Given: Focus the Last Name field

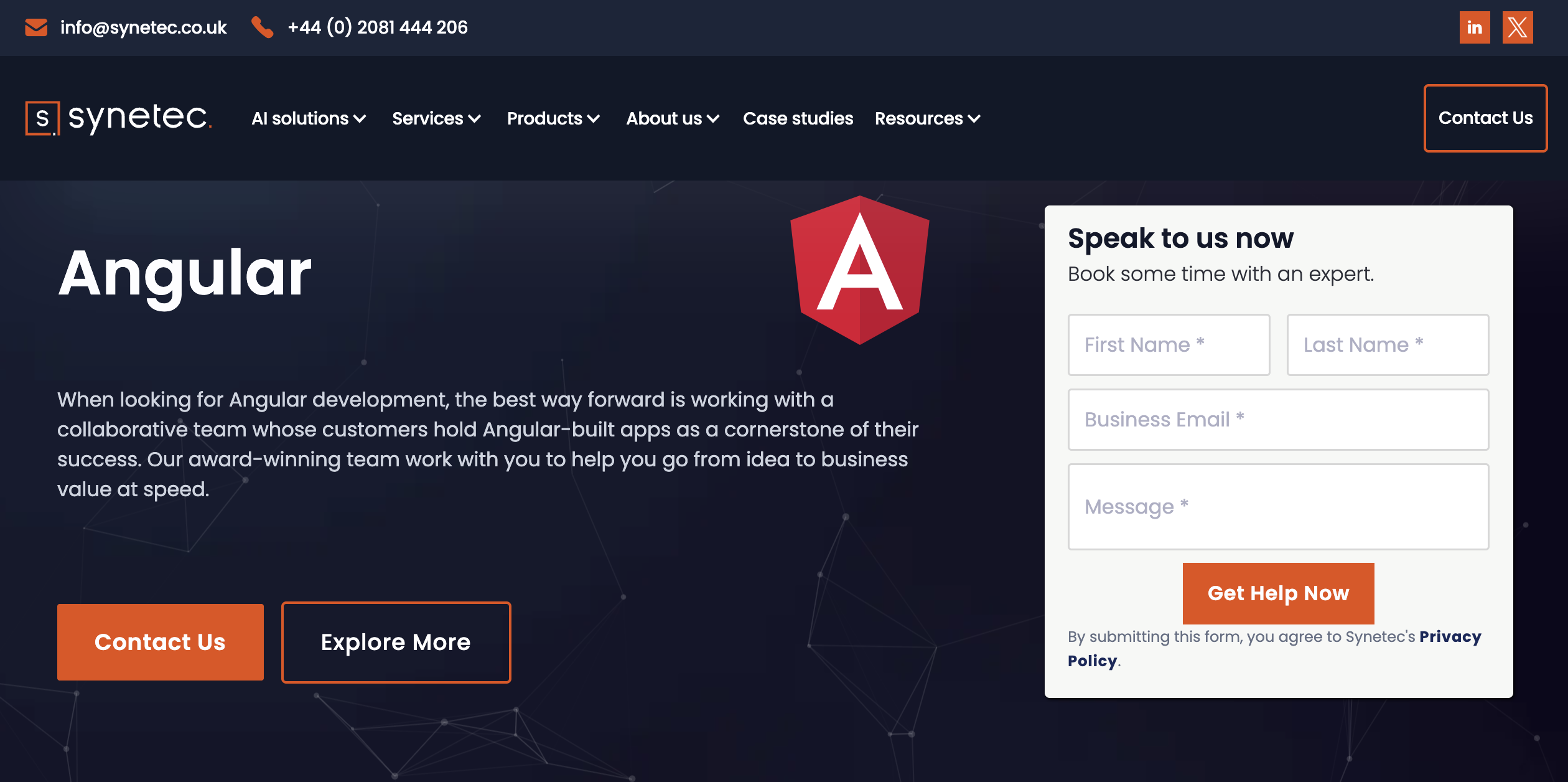Looking at the screenshot, I should (1388, 345).
